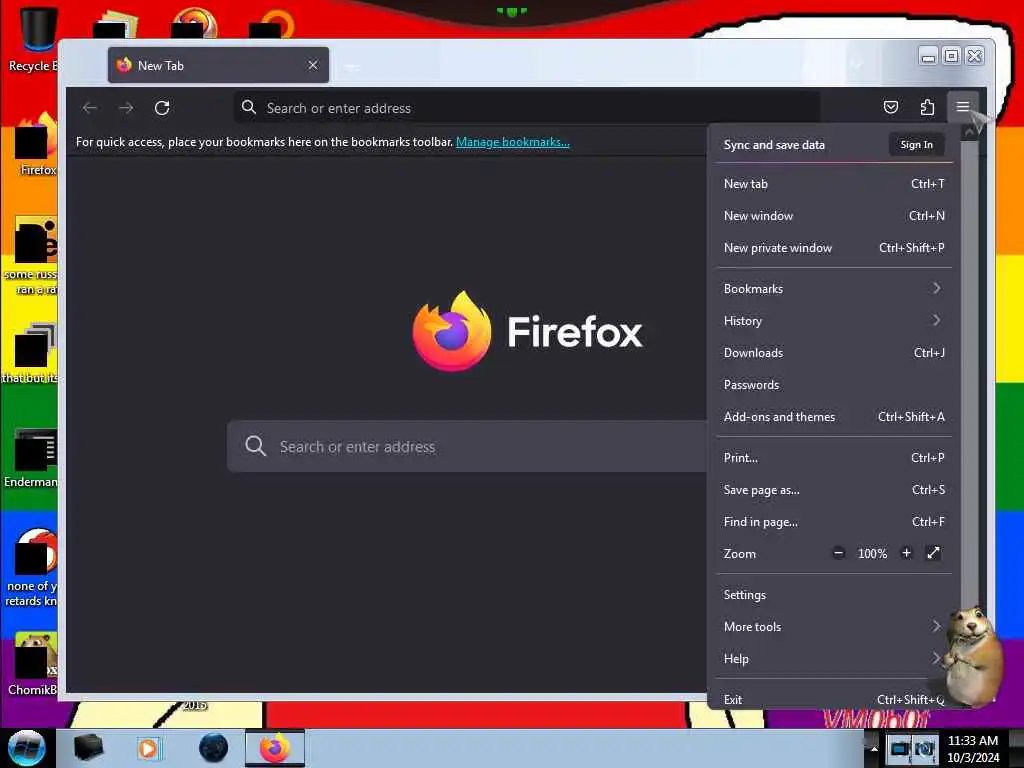Screen dimensions: 1024x768
Task: Expand the Bookmarks submenu
Action: [x=834, y=289]
